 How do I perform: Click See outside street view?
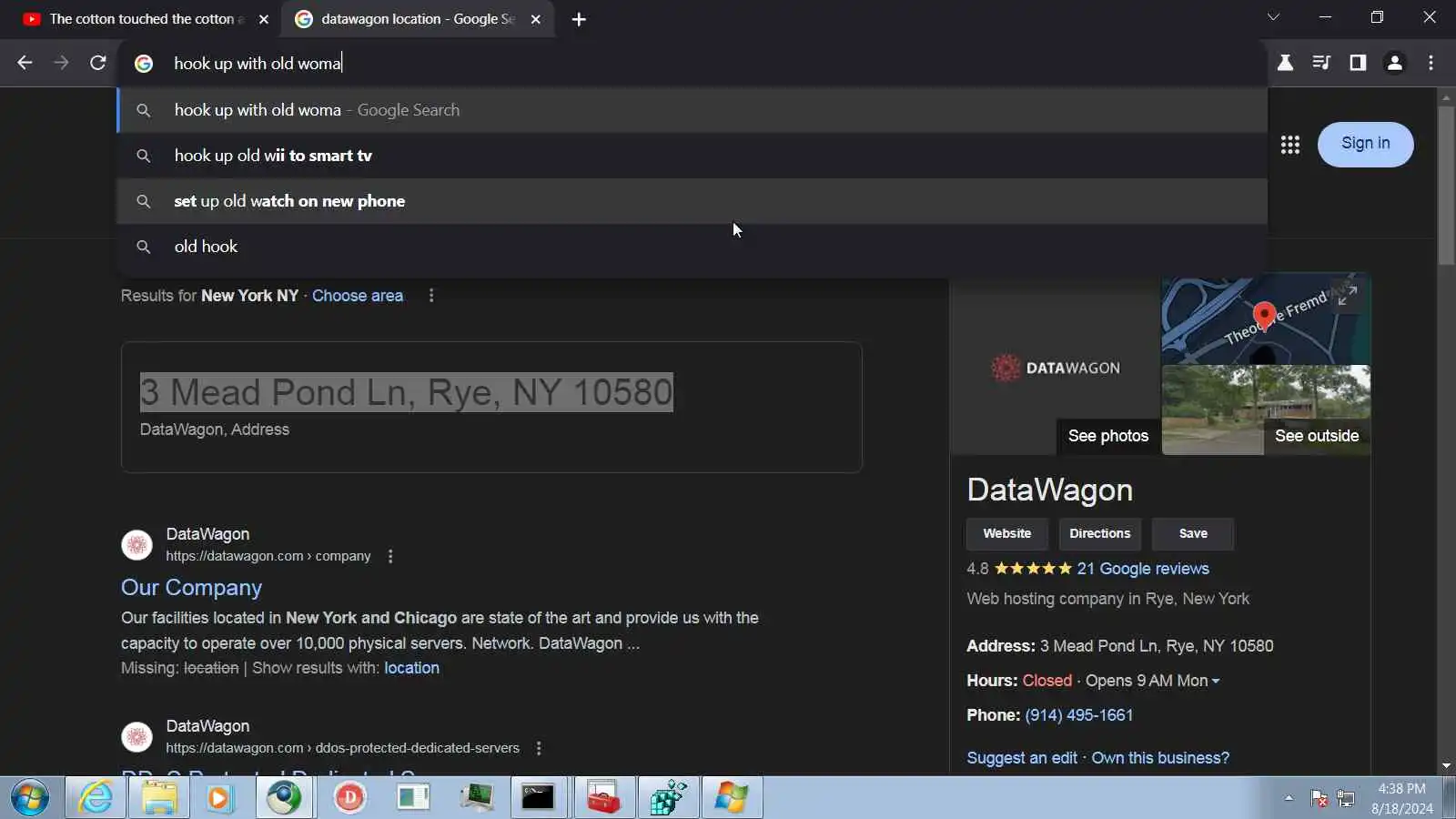click(1317, 436)
